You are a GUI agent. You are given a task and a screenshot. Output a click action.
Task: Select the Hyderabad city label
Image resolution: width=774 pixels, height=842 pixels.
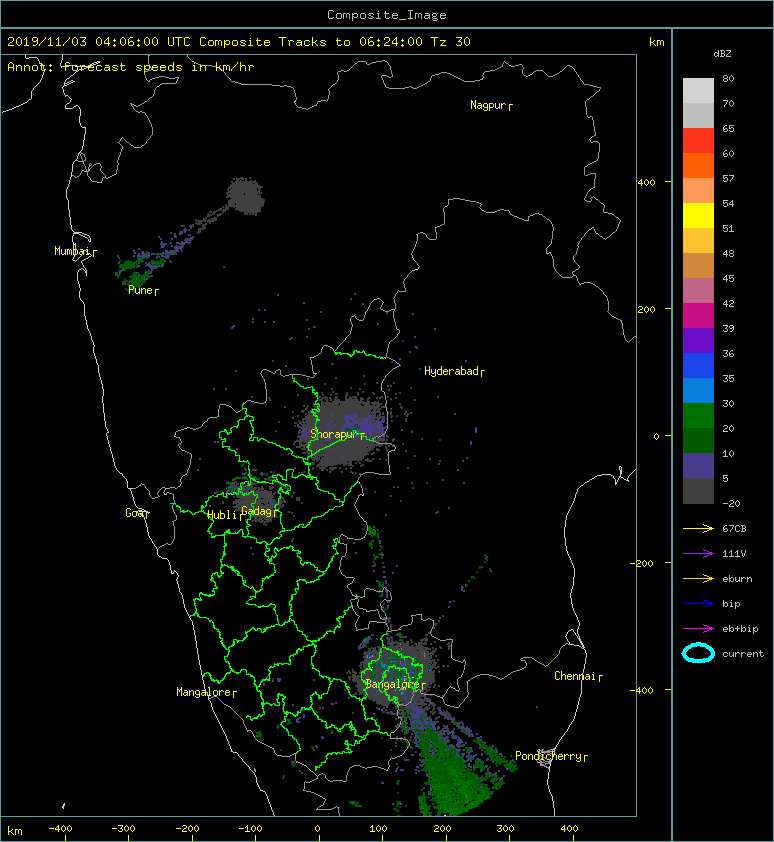(x=454, y=371)
